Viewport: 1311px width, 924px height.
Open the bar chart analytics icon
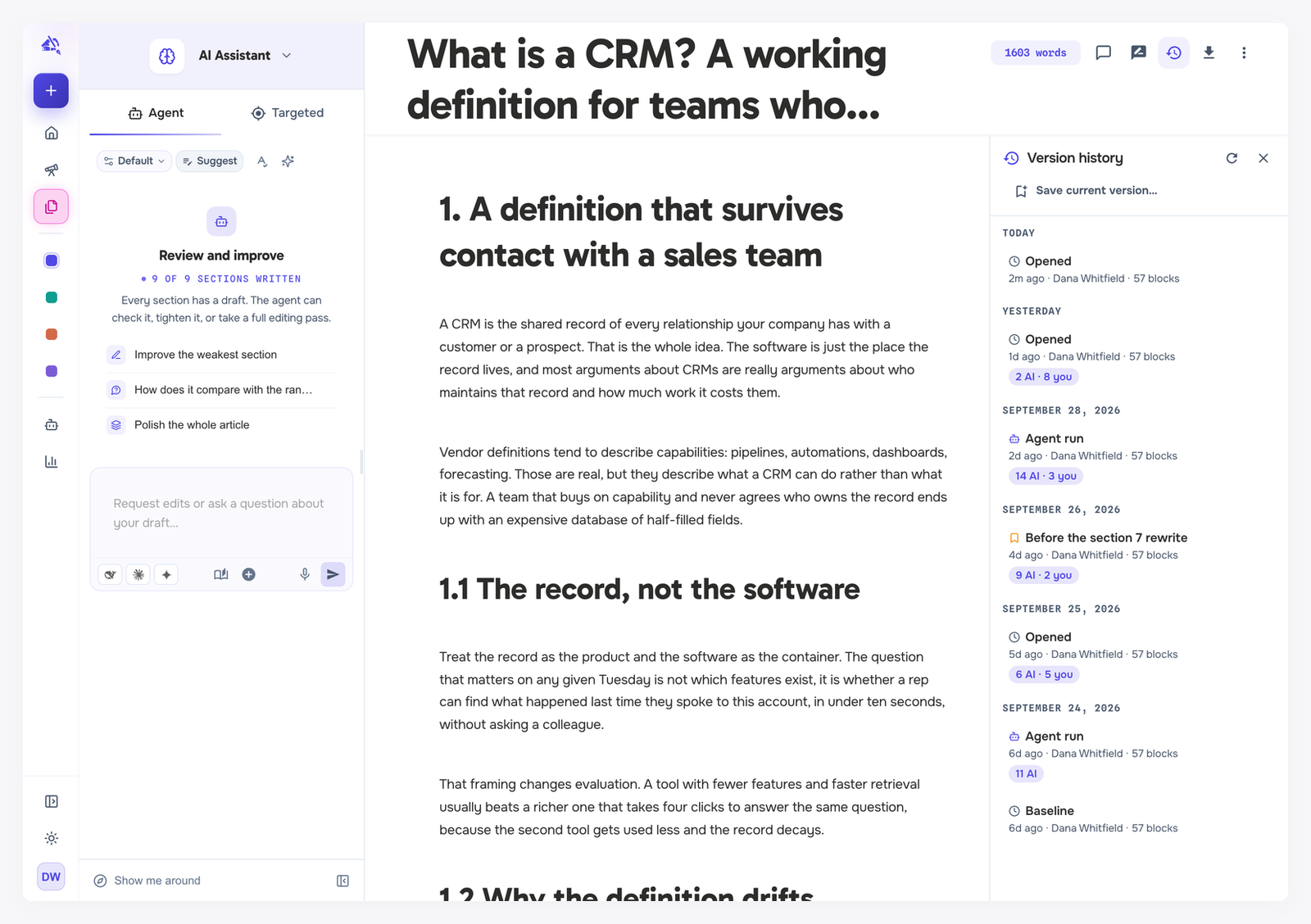[51, 461]
